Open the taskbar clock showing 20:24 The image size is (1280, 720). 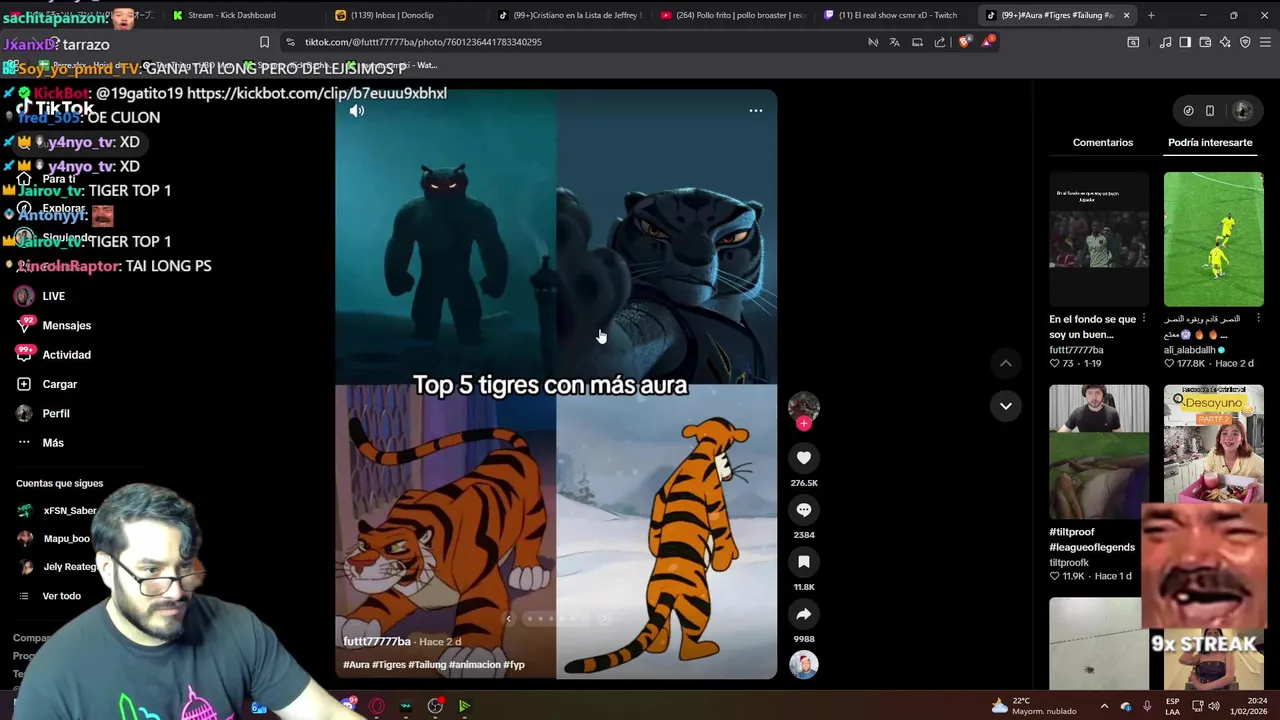pyautogui.click(x=1250, y=707)
